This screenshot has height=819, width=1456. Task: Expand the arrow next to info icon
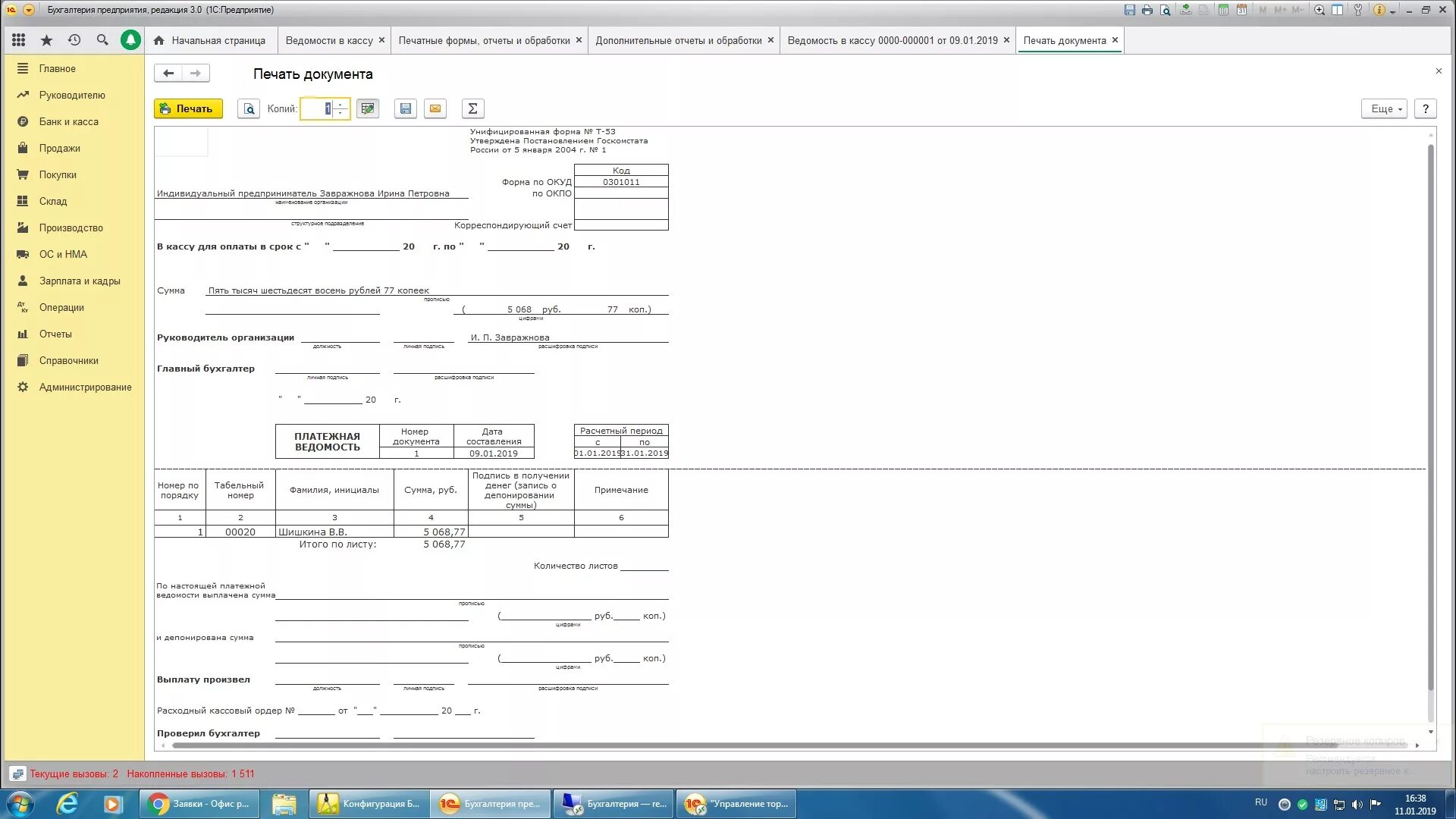(x=1392, y=11)
